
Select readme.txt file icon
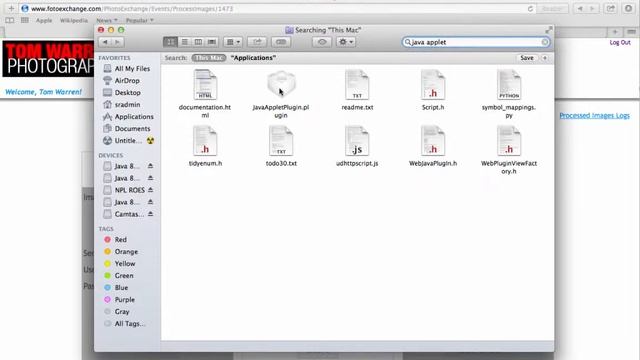point(357,84)
